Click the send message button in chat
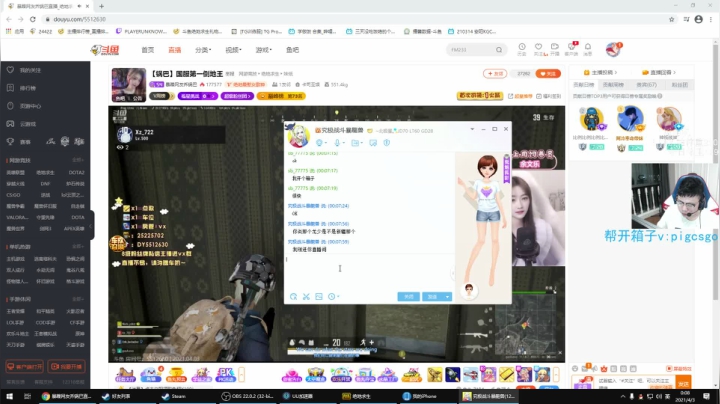720x404 pixels. tap(433, 297)
